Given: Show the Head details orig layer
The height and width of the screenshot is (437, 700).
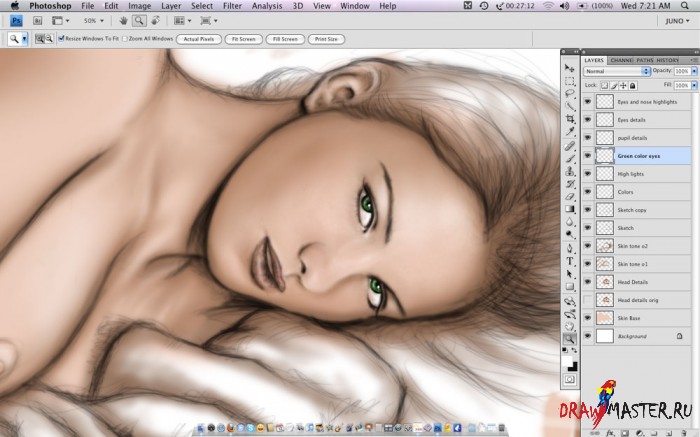Looking at the screenshot, I should [588, 300].
